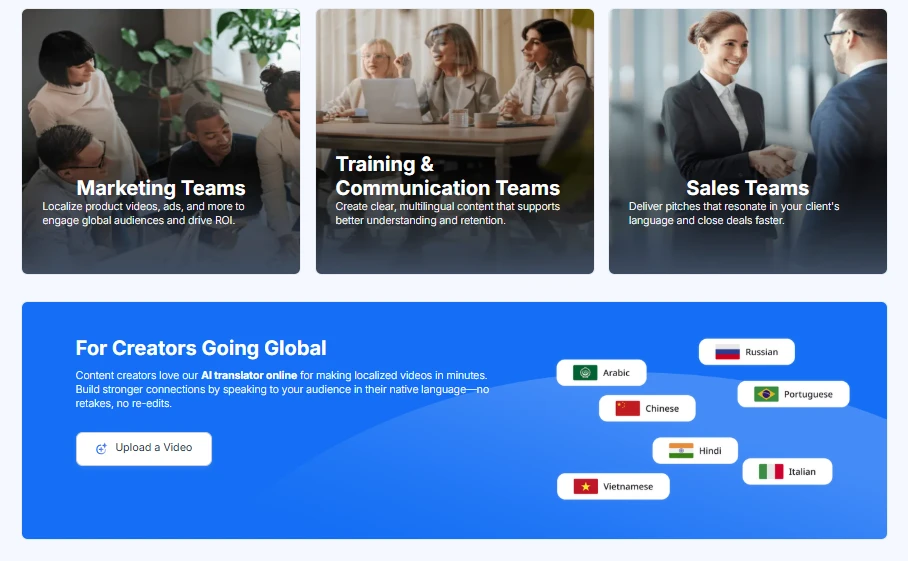Screen dimensions: 908x561
Task: Click the Marketing Teams heading
Action: pos(161,188)
